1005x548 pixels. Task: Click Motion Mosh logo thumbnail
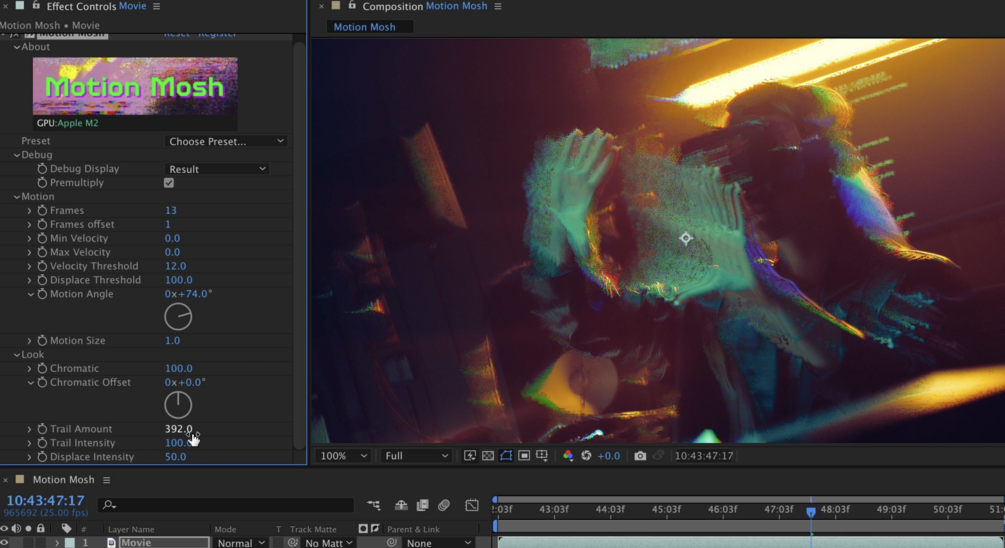[x=135, y=87]
